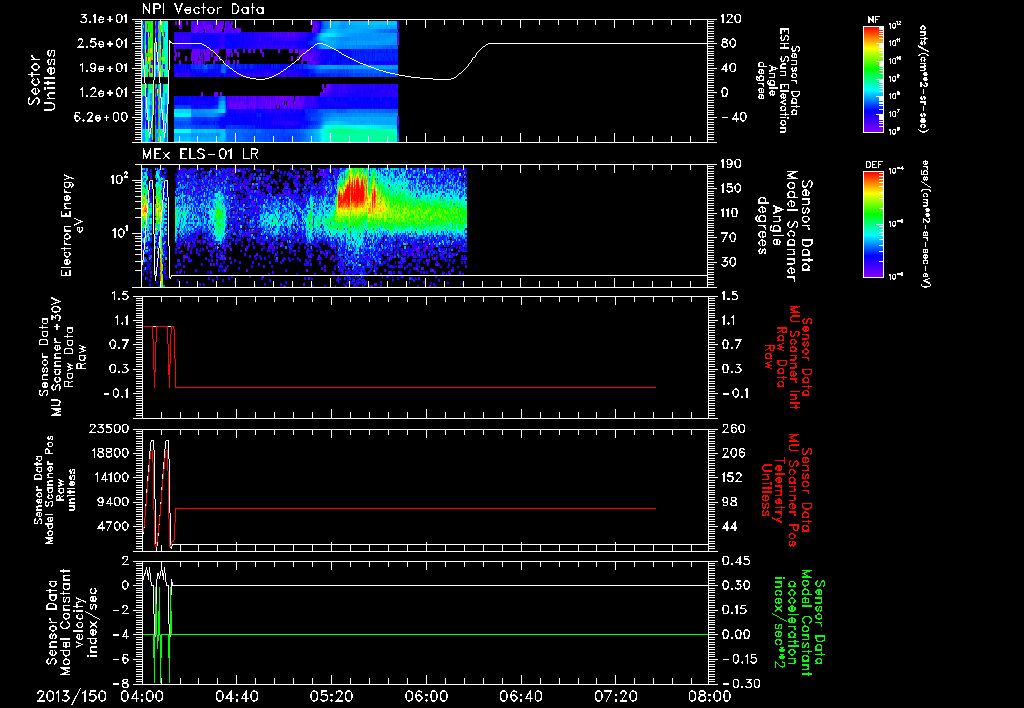Click the NPI Vector Data panel title
Screen dimensions: 1024x708
pyautogui.click(x=203, y=9)
